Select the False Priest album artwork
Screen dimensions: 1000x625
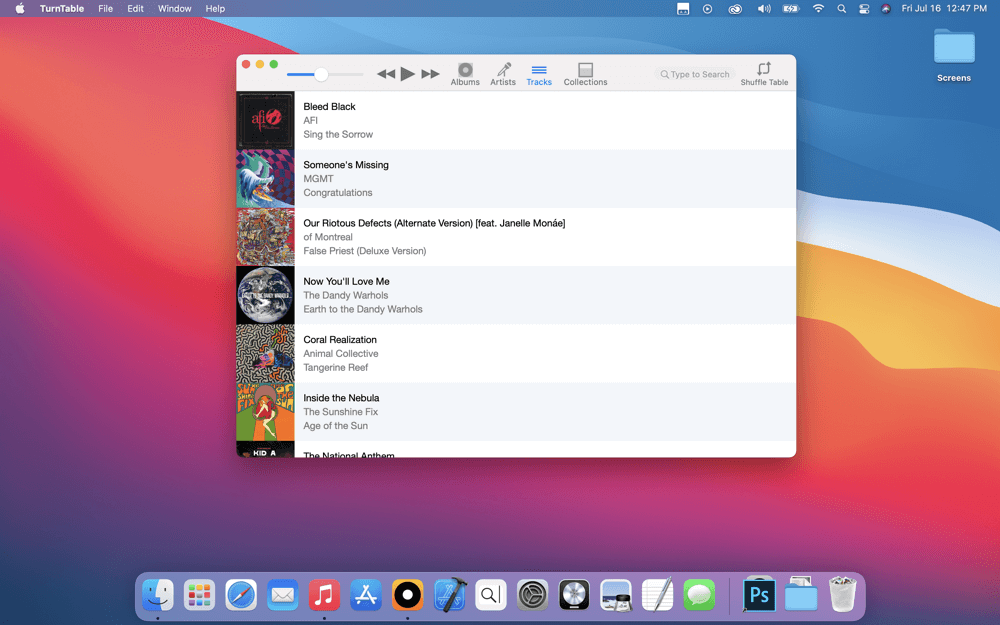pyautogui.click(x=265, y=237)
